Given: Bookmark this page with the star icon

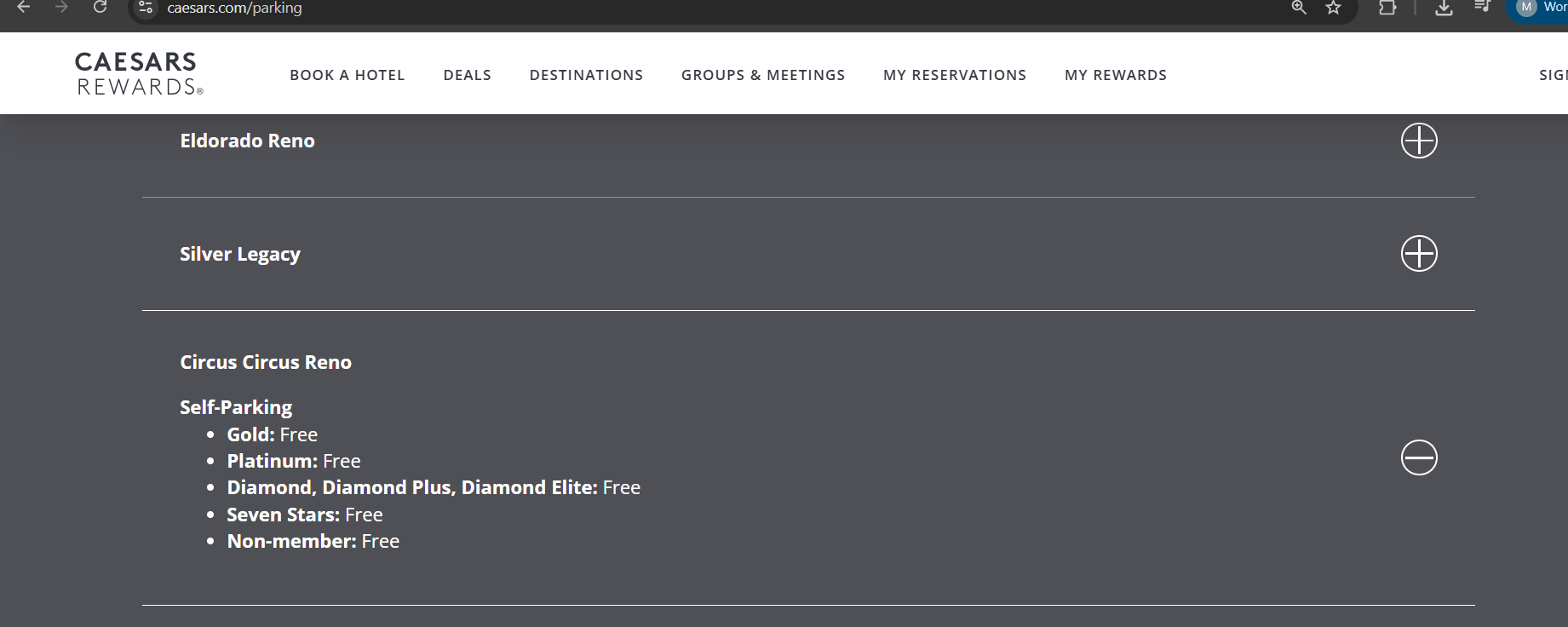Looking at the screenshot, I should pyautogui.click(x=1334, y=8).
